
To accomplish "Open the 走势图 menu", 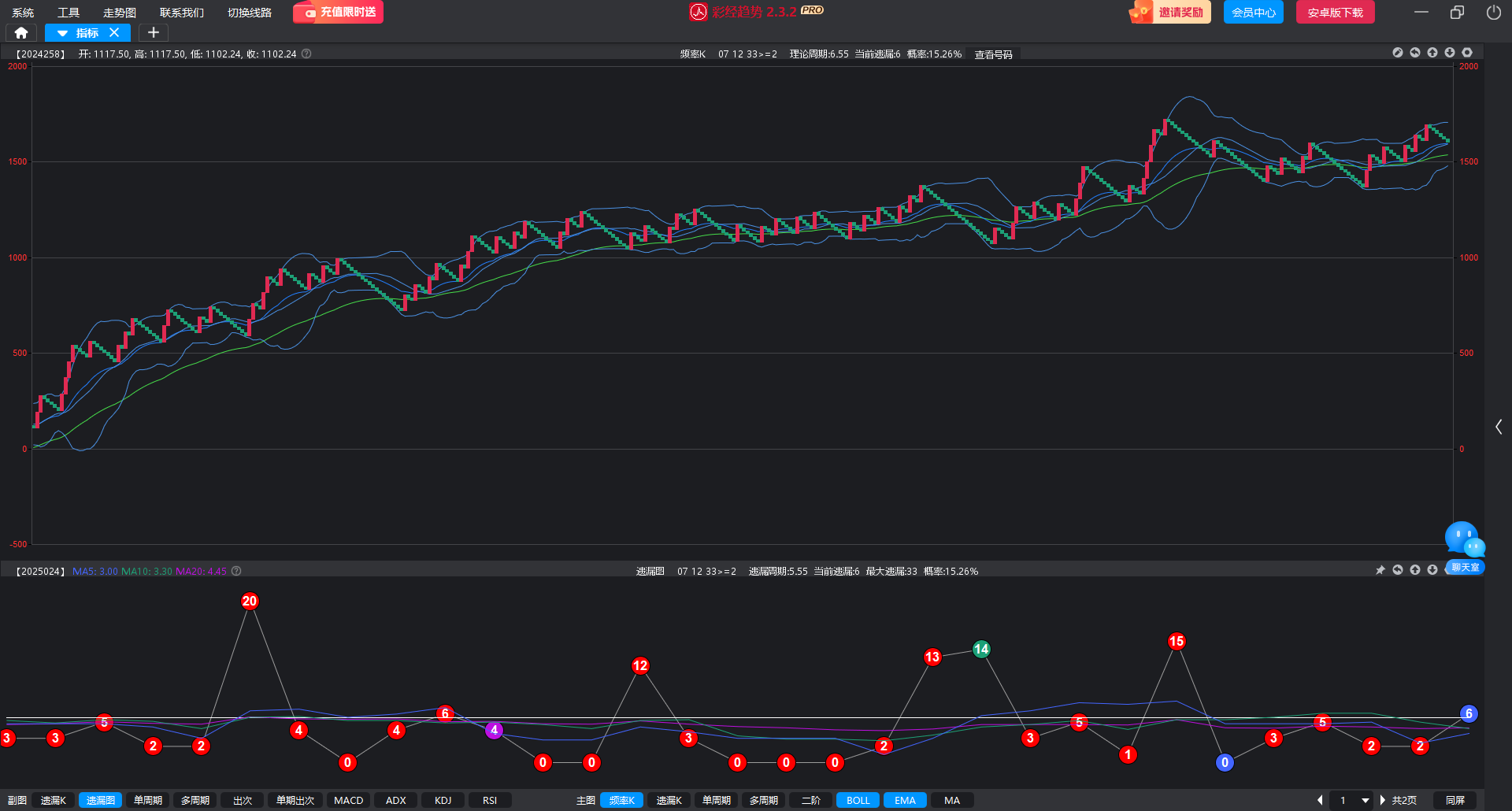I will [120, 13].
